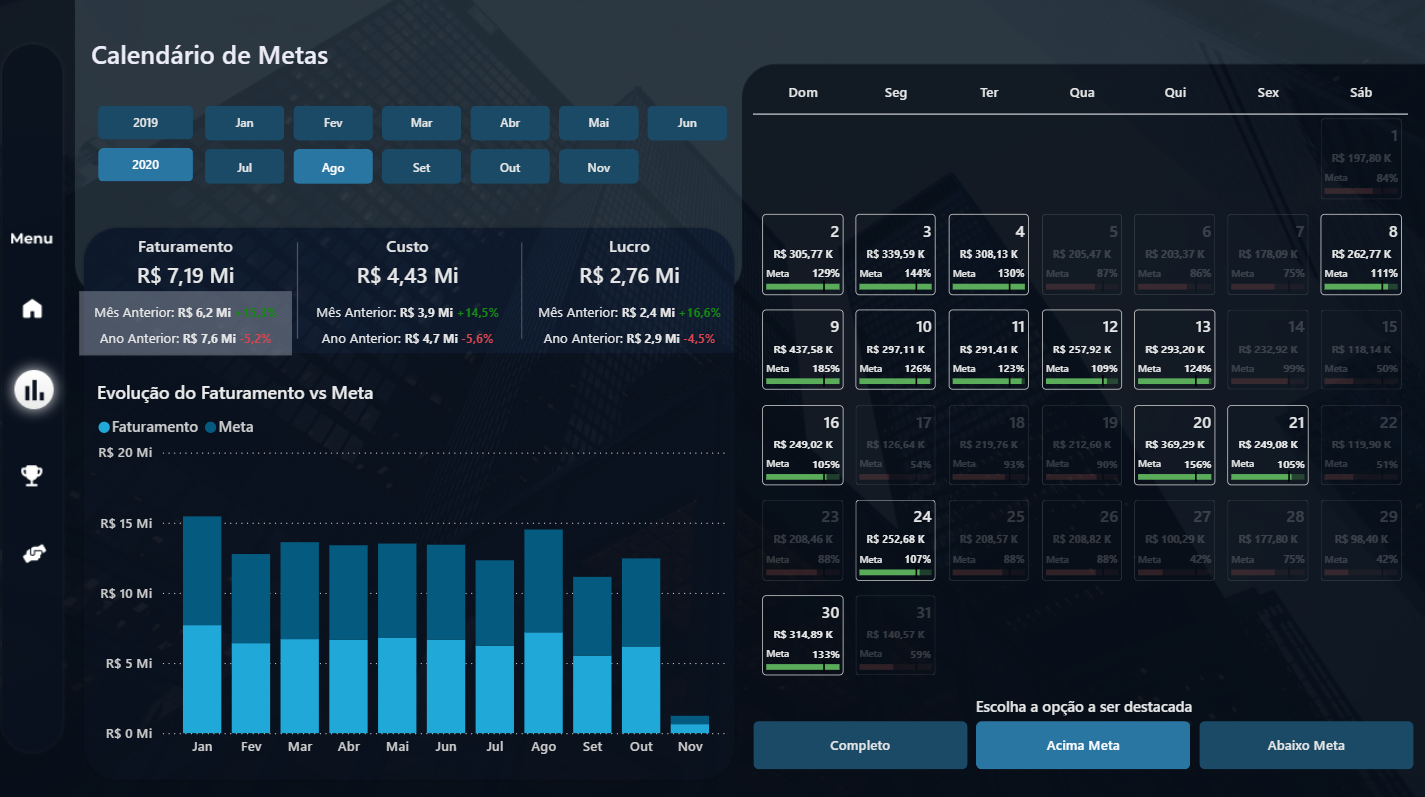The image size is (1425, 797).
Task: Select the Set month filter
Action: pyautogui.click(x=422, y=167)
